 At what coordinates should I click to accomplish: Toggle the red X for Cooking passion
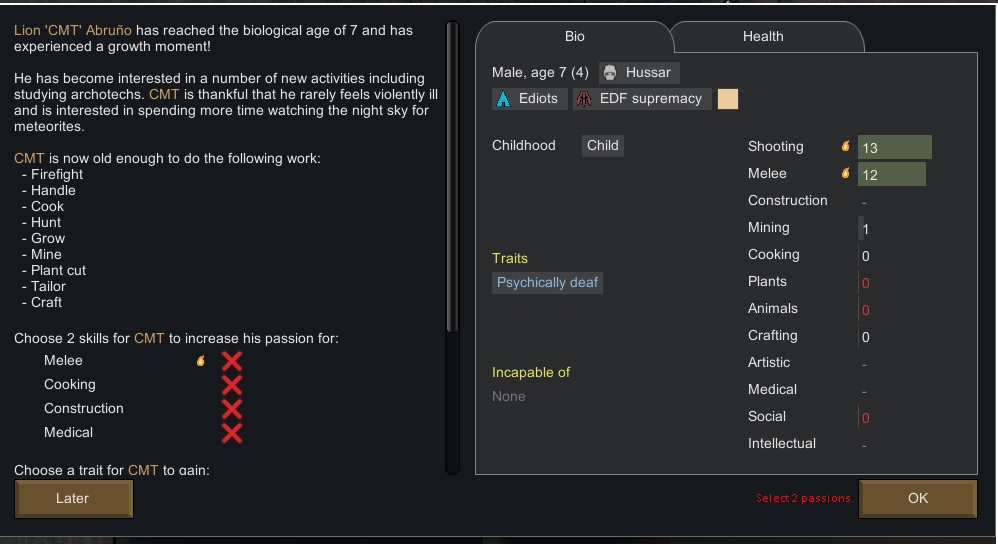click(x=232, y=385)
